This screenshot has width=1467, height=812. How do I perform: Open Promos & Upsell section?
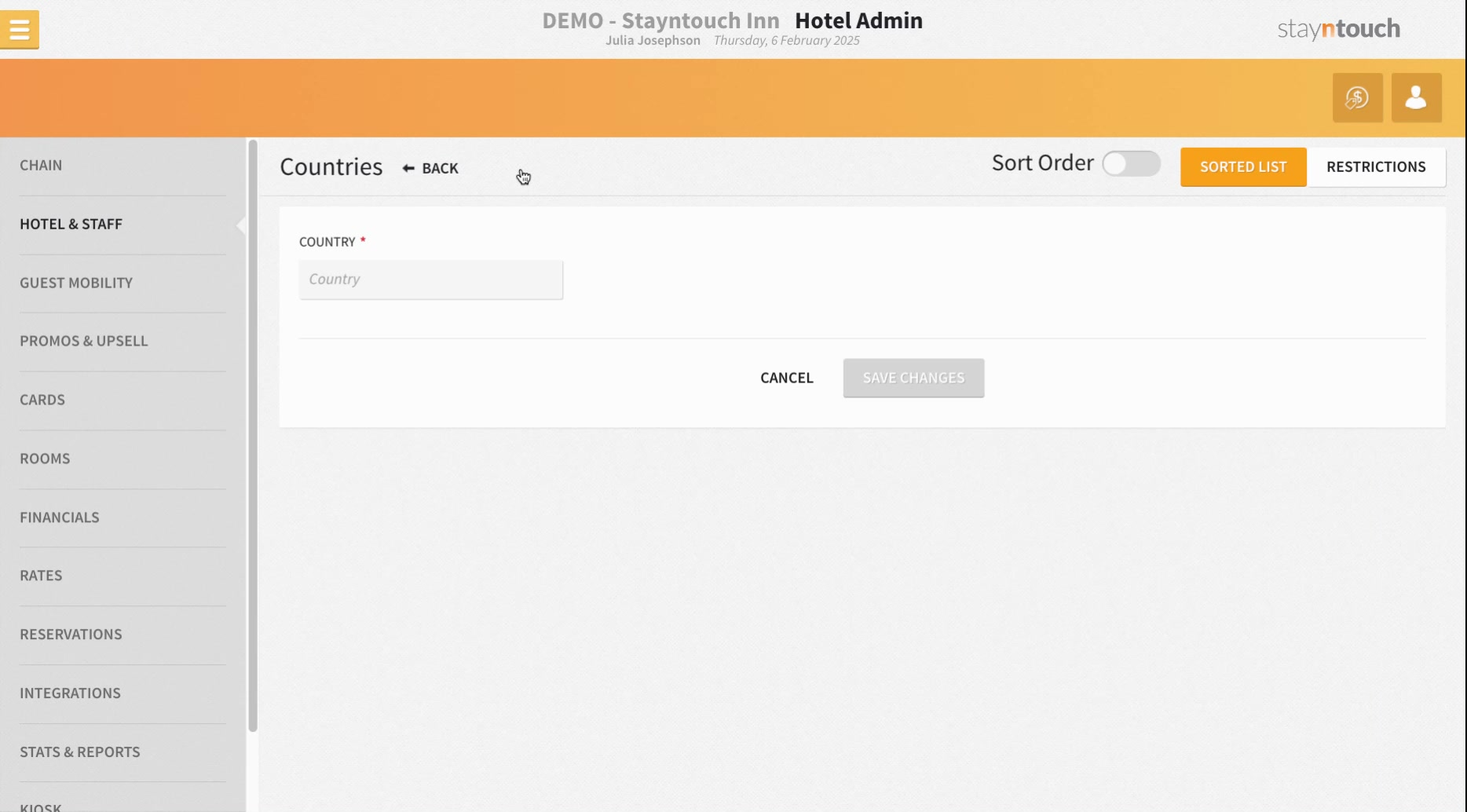pyautogui.click(x=84, y=341)
